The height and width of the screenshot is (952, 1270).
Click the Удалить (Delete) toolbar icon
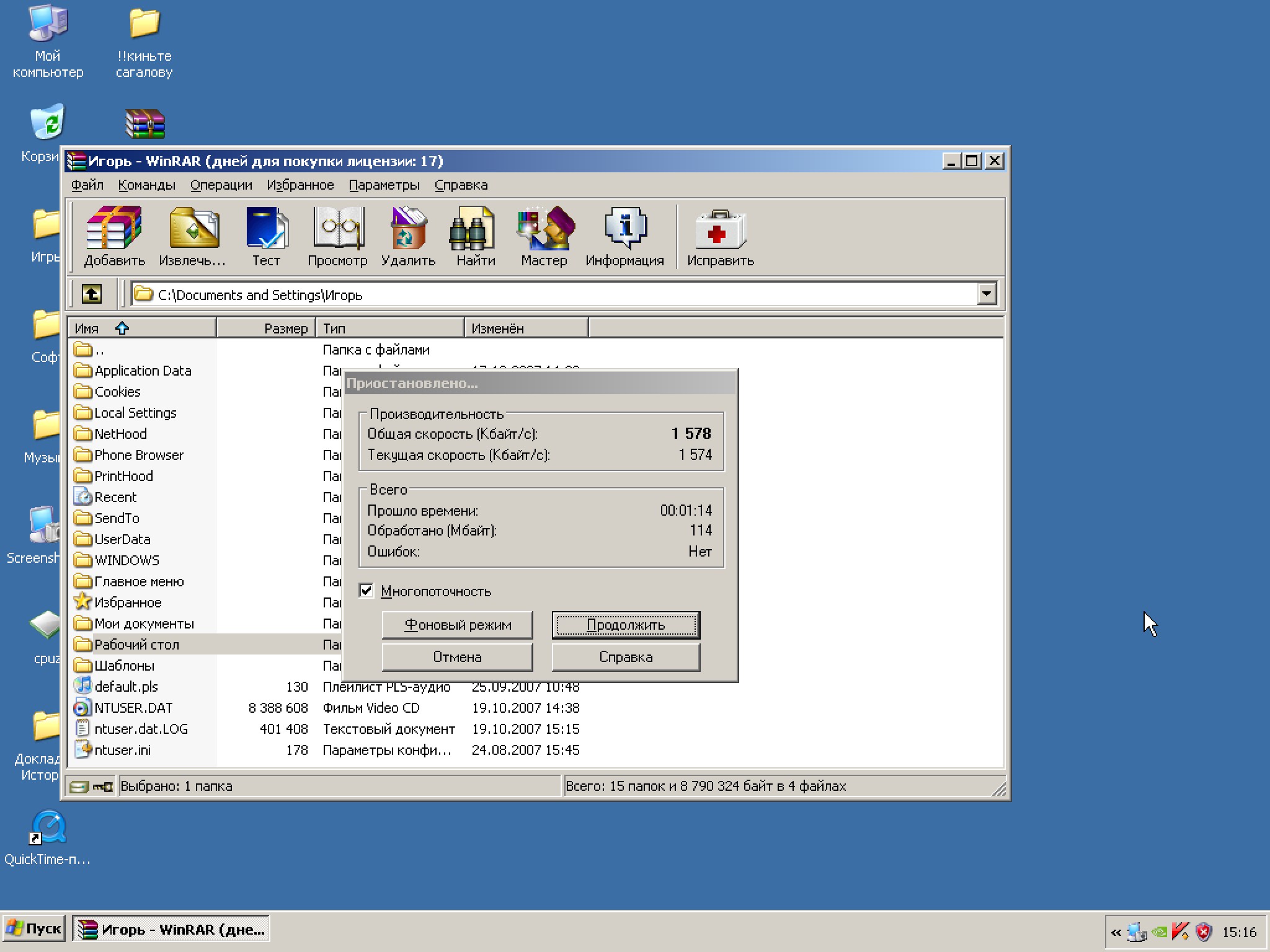[408, 237]
